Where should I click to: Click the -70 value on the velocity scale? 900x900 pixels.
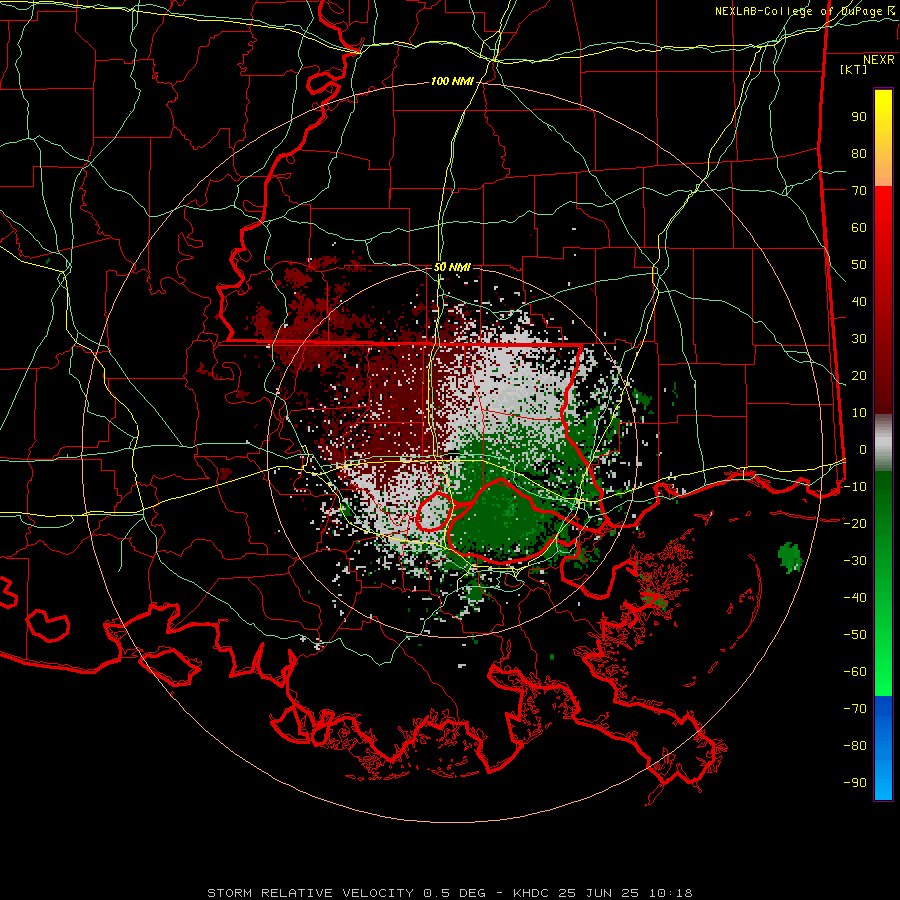(x=855, y=709)
